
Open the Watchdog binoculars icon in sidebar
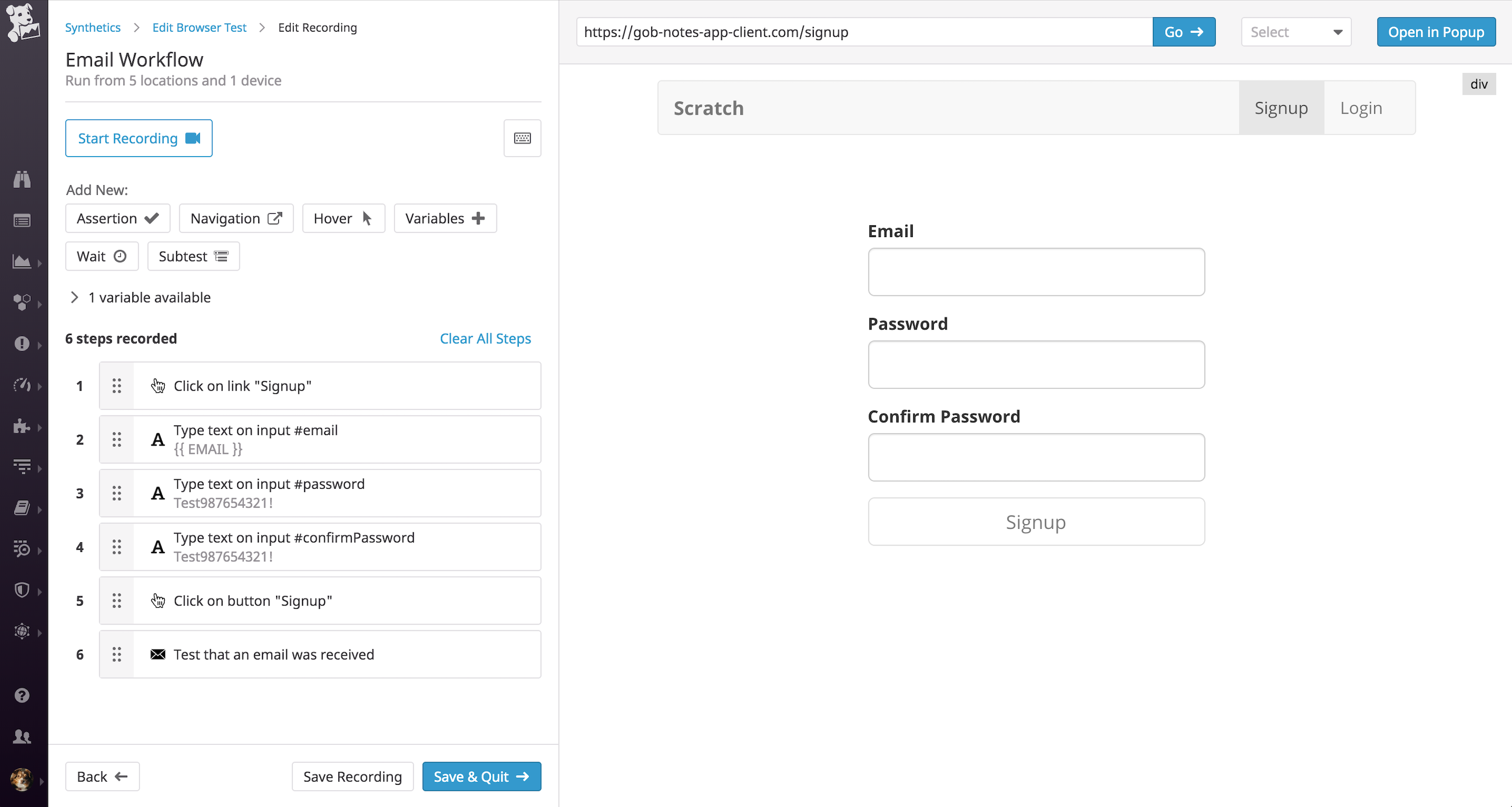tap(22, 179)
